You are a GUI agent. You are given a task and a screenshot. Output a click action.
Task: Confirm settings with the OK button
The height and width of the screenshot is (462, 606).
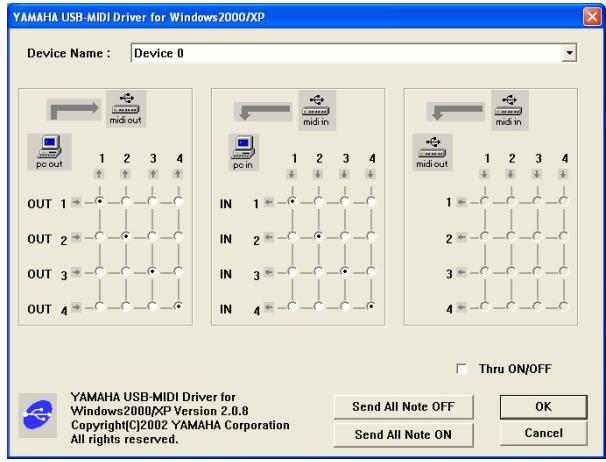(543, 407)
